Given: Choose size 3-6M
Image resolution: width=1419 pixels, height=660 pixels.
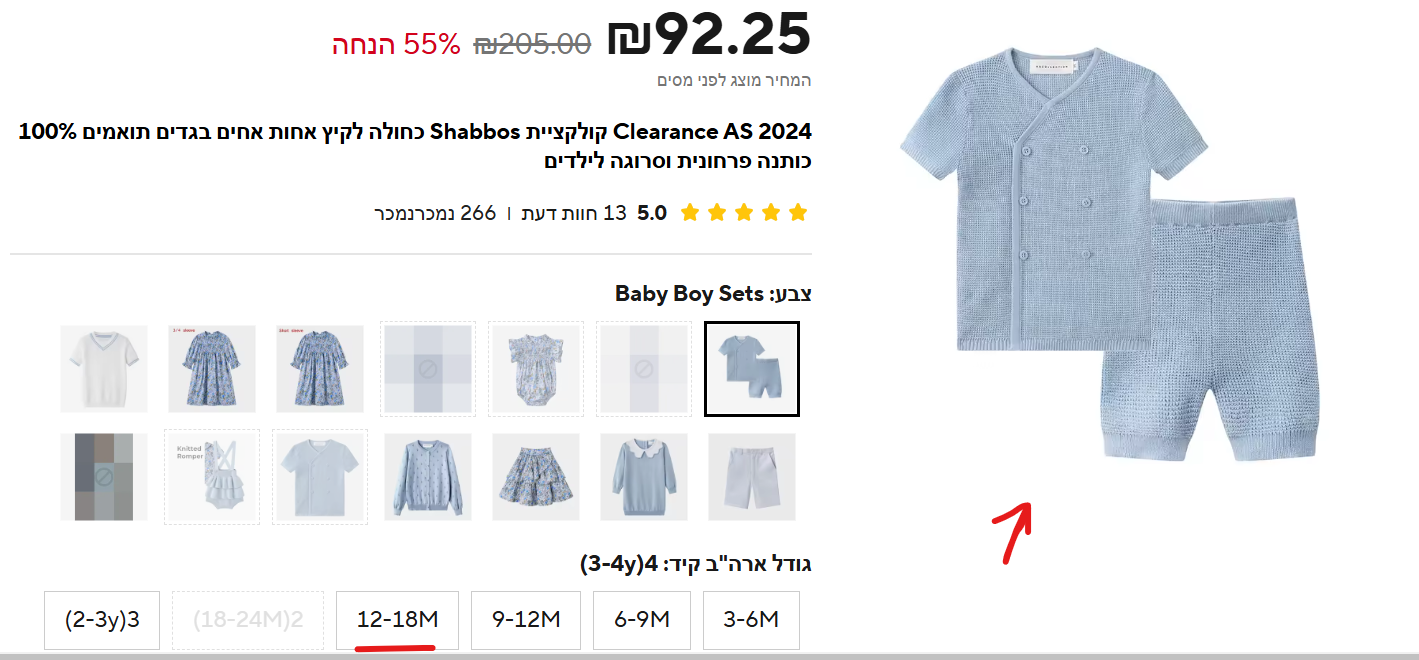Looking at the screenshot, I should click(x=751, y=620).
